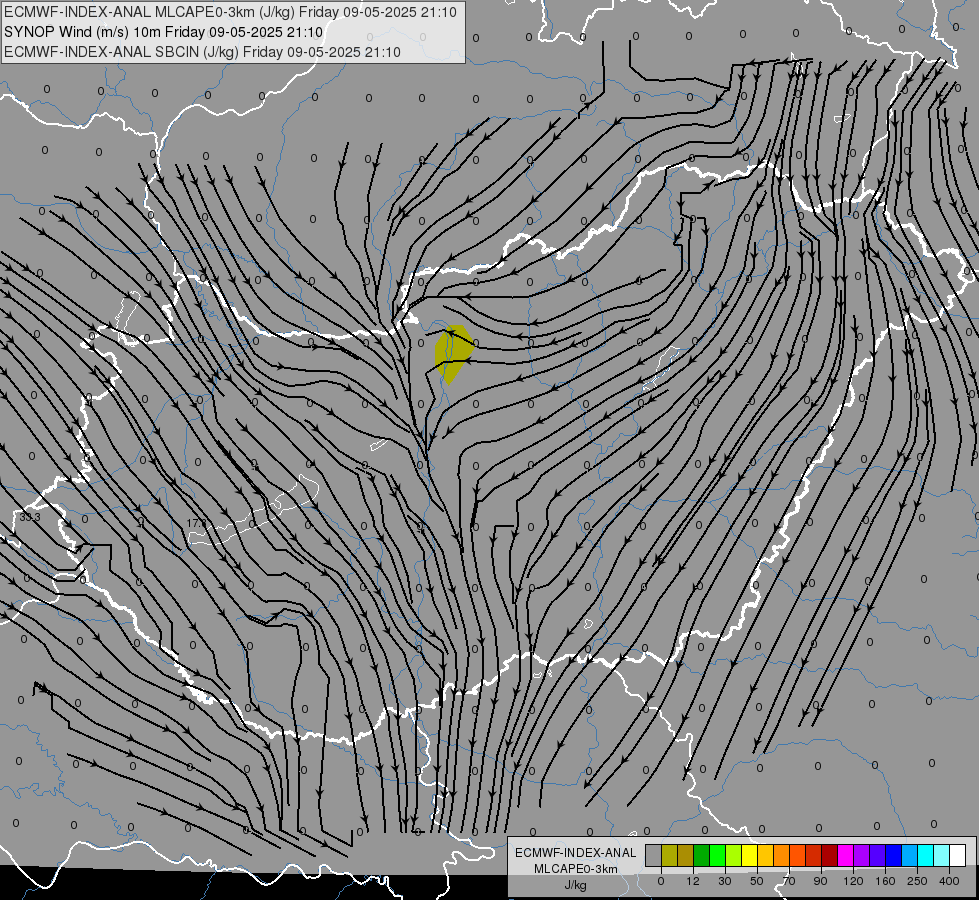Click the dark green legend swatch at 12
The image size is (979, 900).
(702, 855)
